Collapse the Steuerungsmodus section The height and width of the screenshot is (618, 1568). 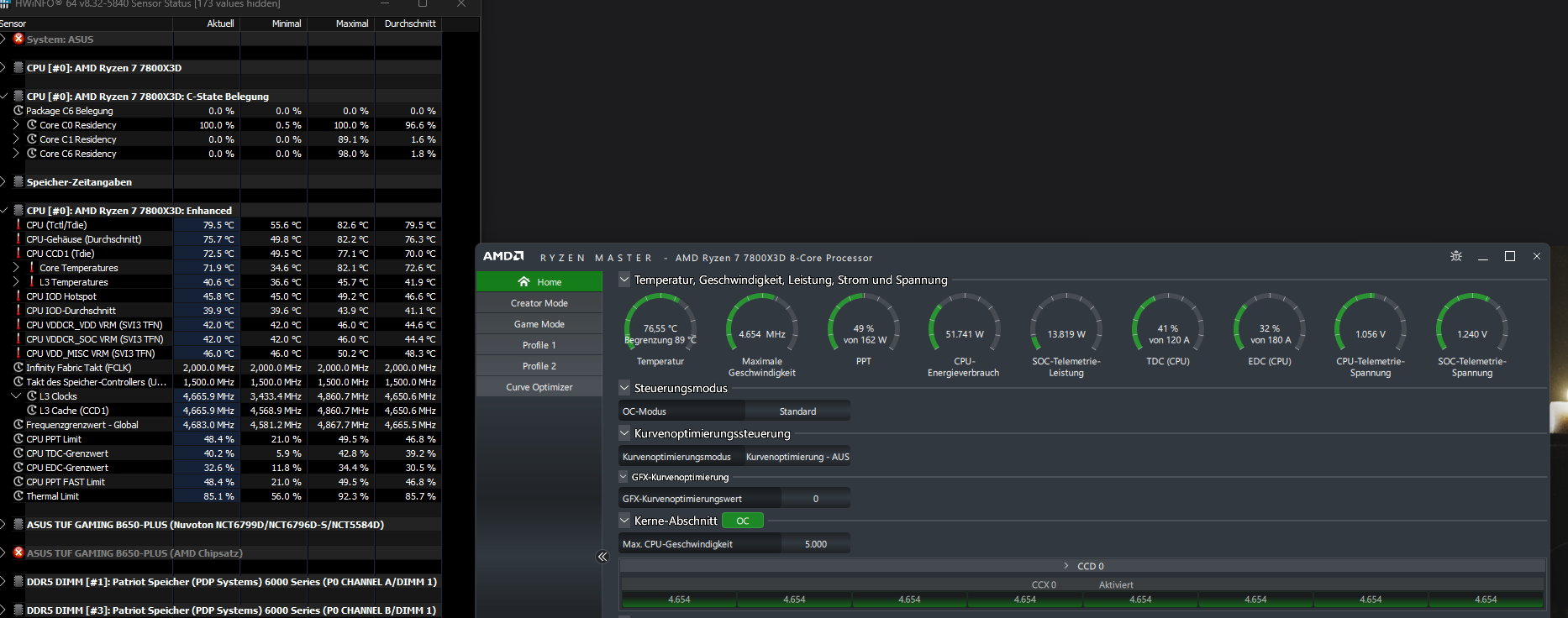pos(624,388)
